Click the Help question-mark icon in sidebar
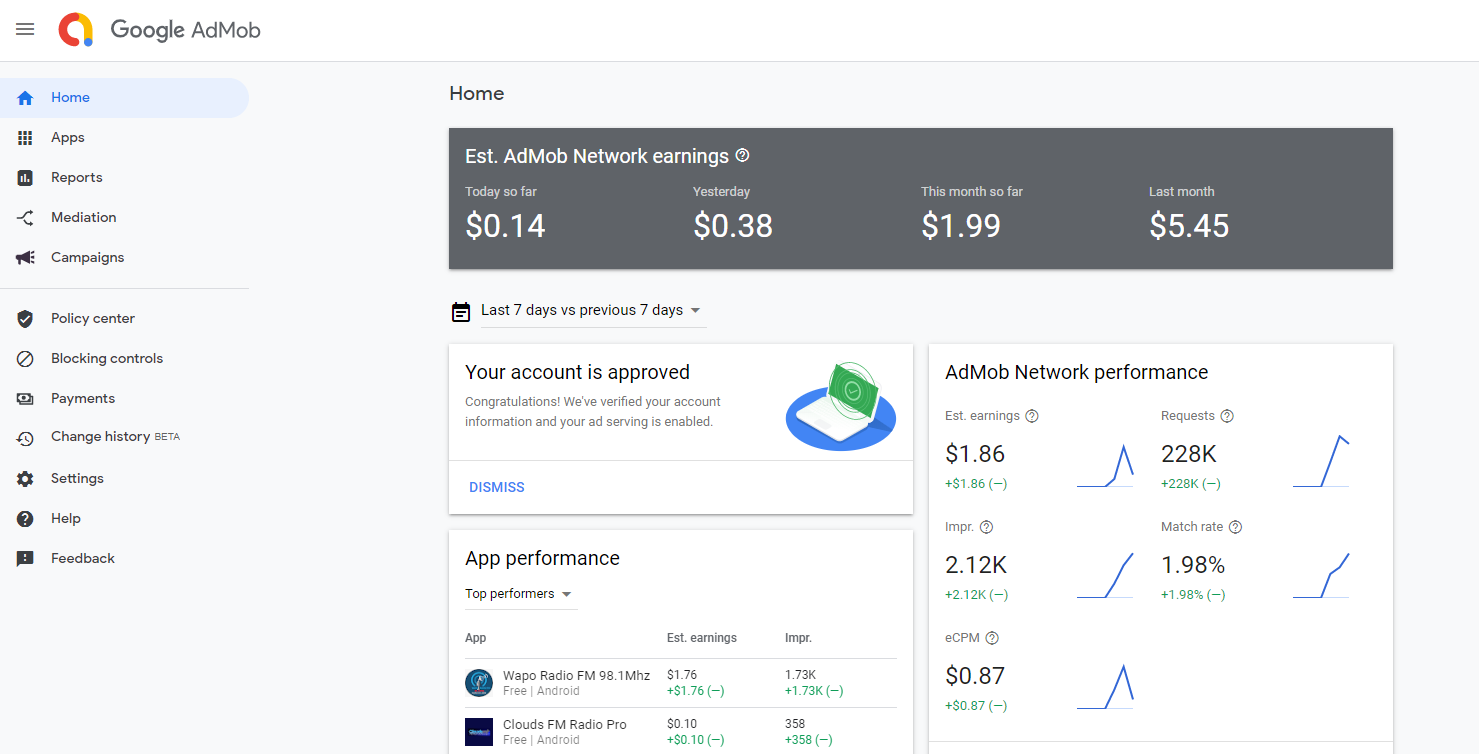Screen dimensions: 1479x754 [x=26, y=519]
